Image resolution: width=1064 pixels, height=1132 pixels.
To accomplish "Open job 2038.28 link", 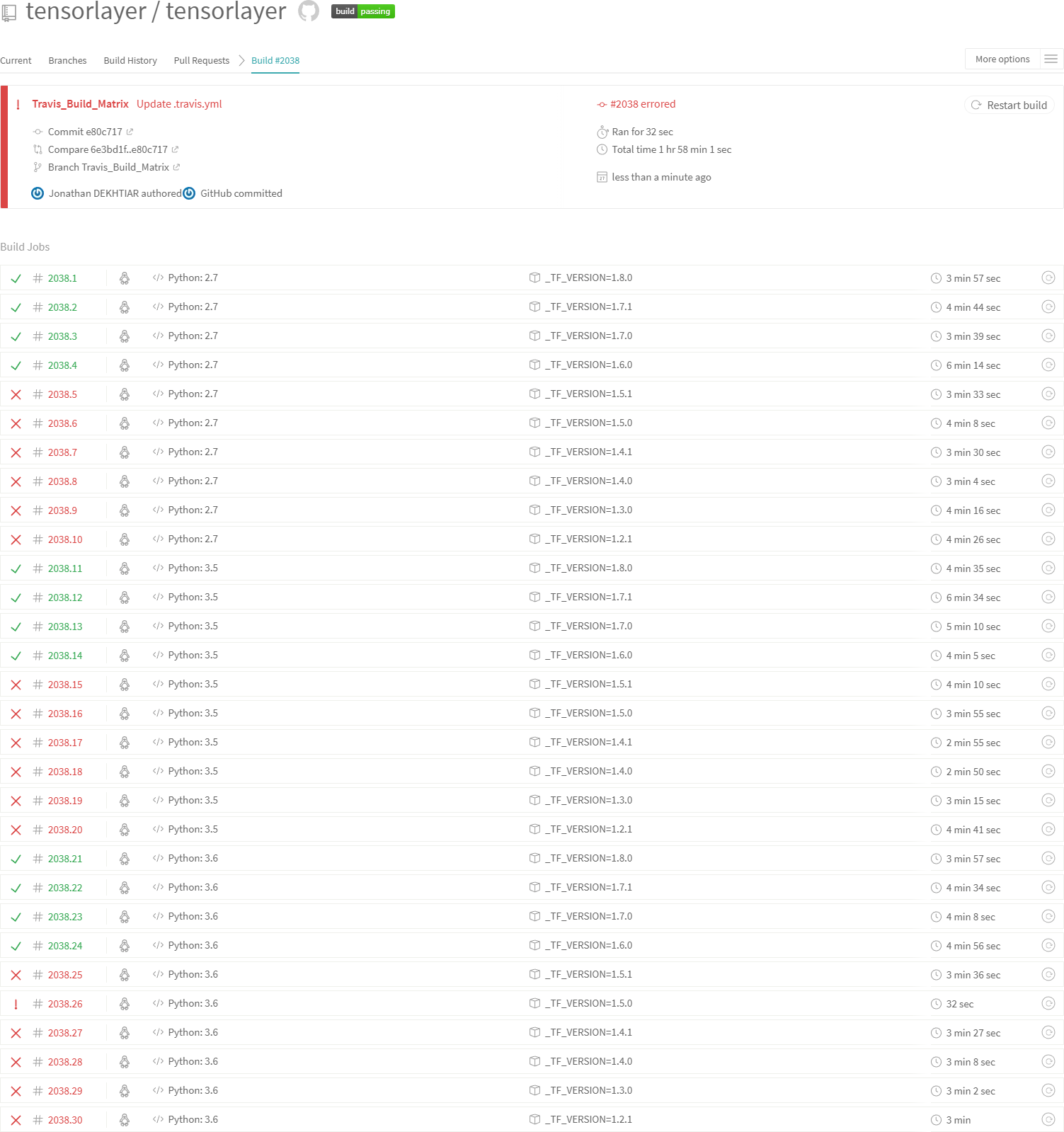I will (x=65, y=1062).
